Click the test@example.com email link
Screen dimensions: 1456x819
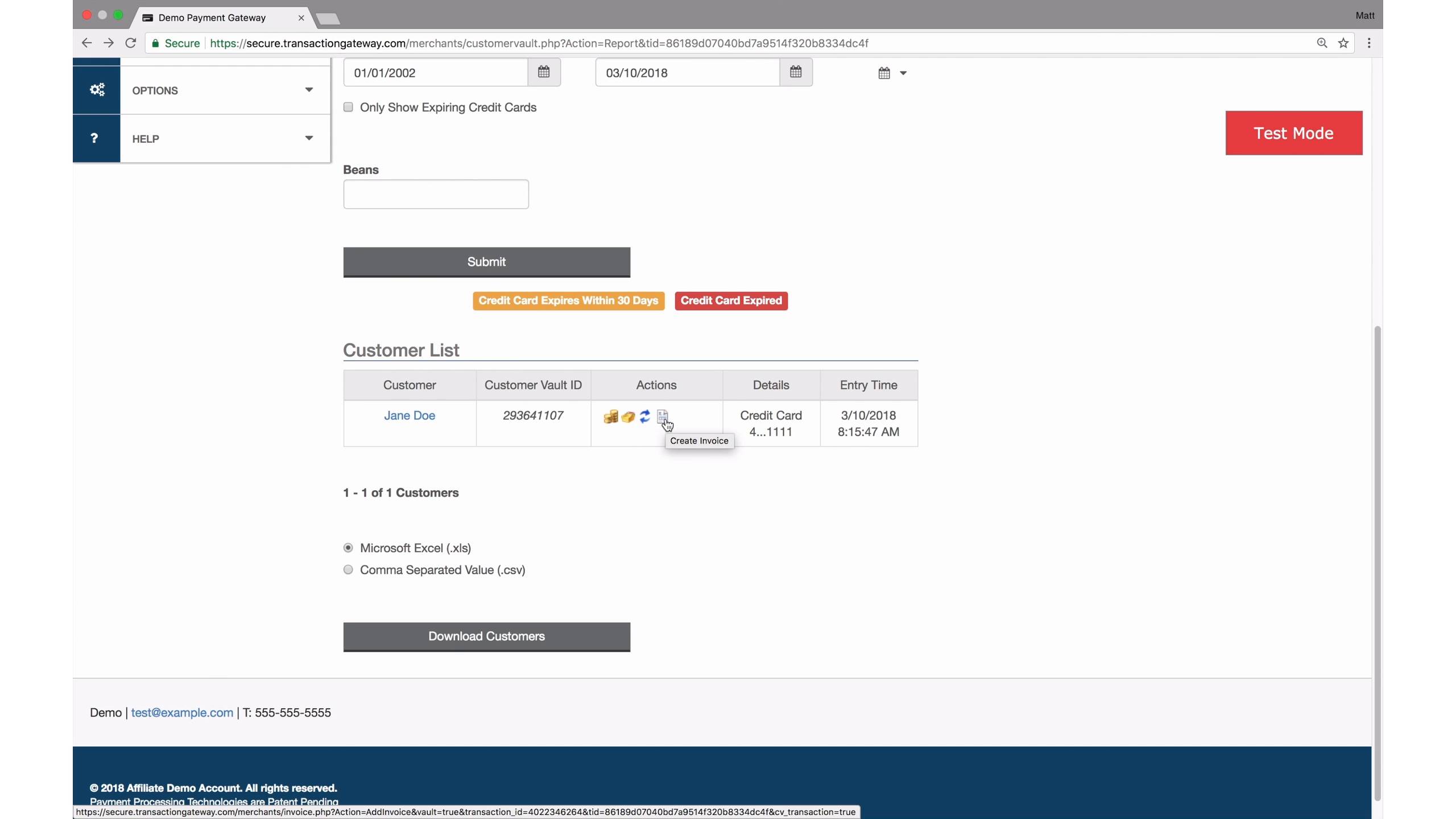click(x=182, y=713)
